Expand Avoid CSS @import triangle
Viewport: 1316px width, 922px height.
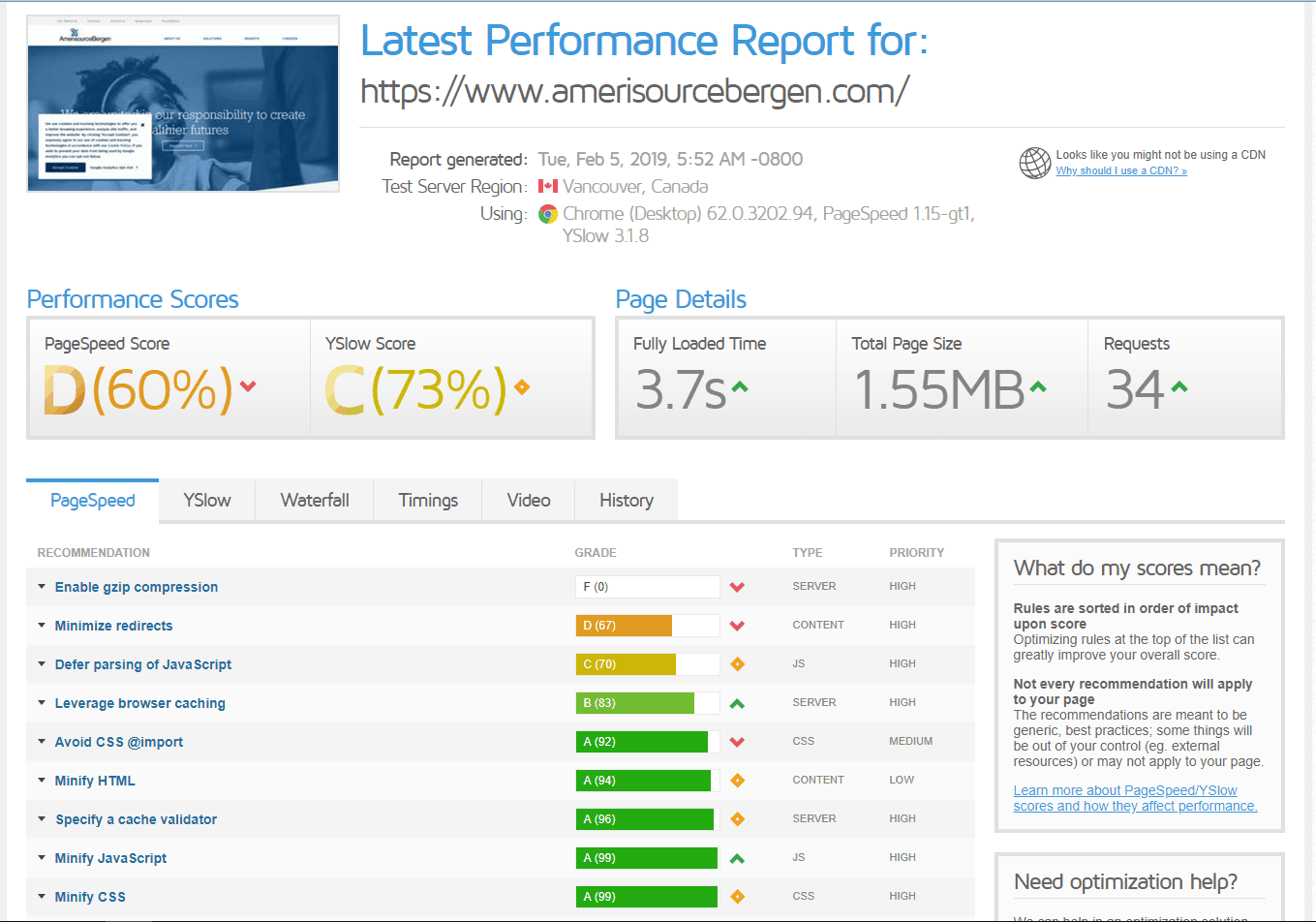click(42, 741)
